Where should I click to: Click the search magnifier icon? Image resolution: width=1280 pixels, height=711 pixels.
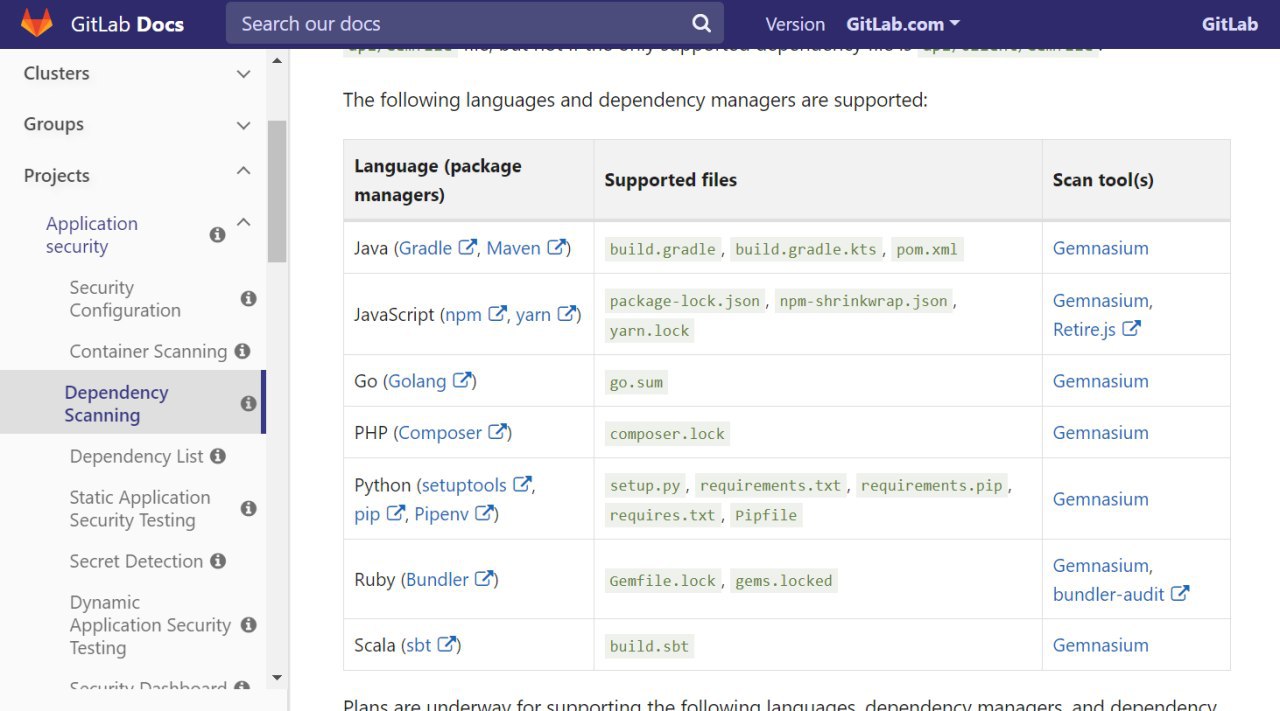pos(702,23)
